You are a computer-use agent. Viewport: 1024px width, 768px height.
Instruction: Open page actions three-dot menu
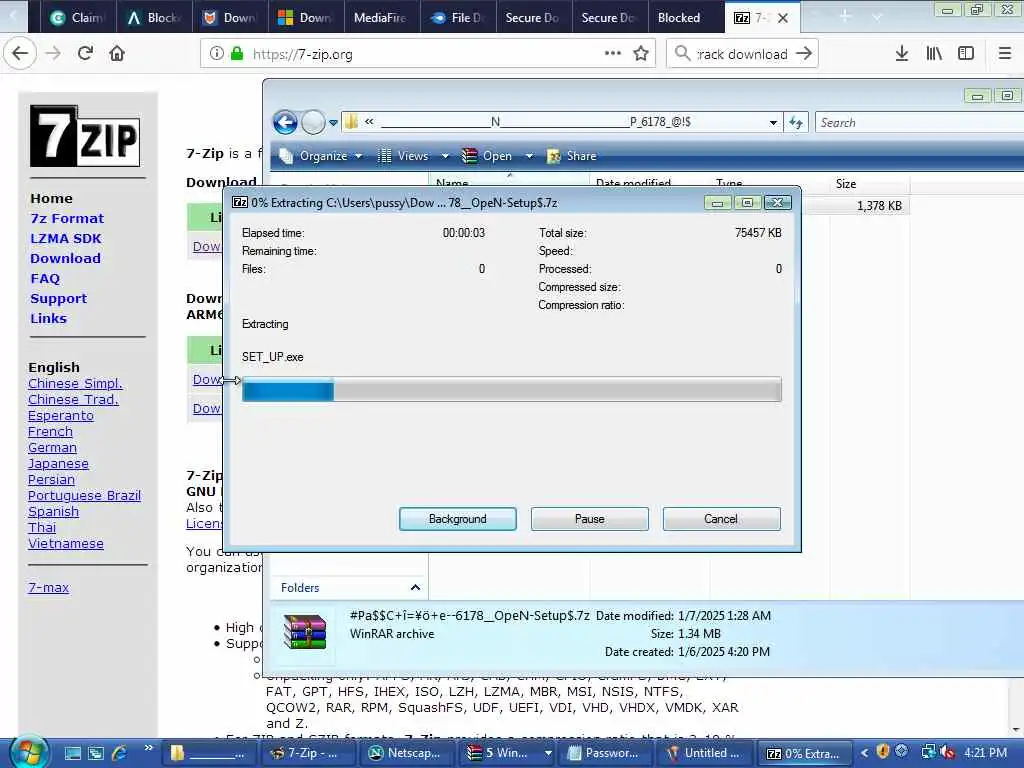coord(613,54)
